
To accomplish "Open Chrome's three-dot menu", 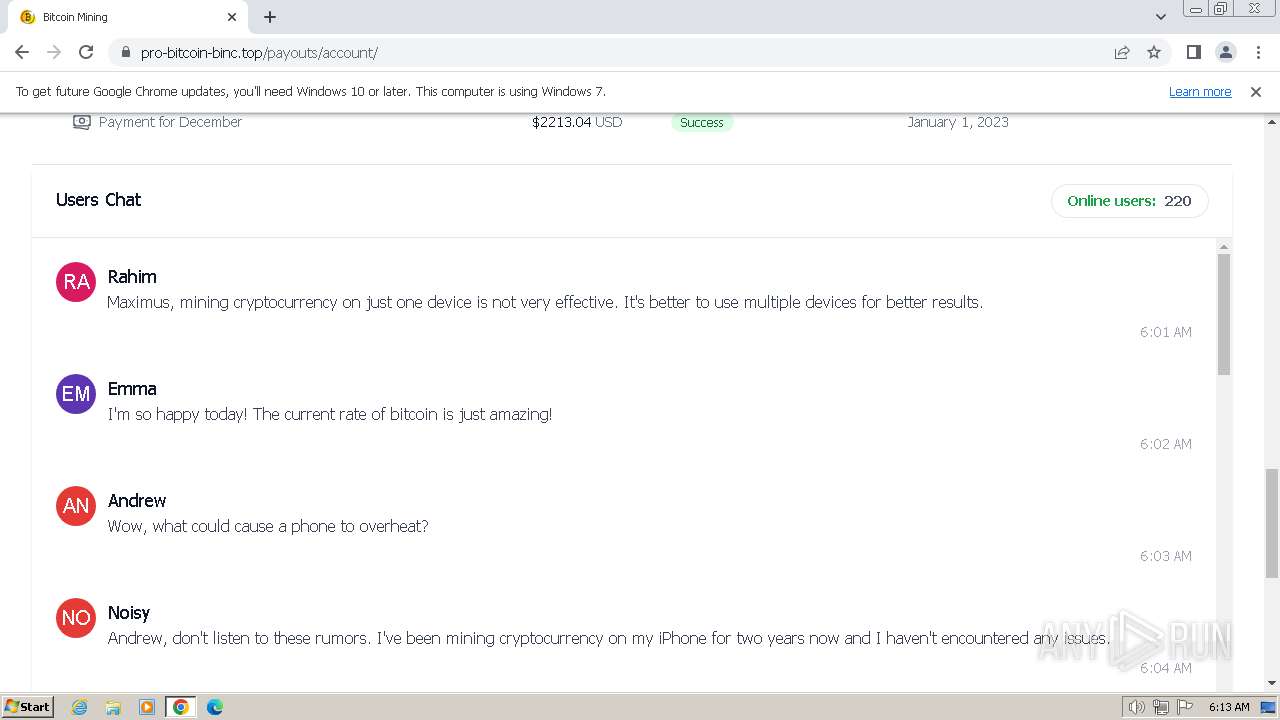I will (x=1257, y=52).
